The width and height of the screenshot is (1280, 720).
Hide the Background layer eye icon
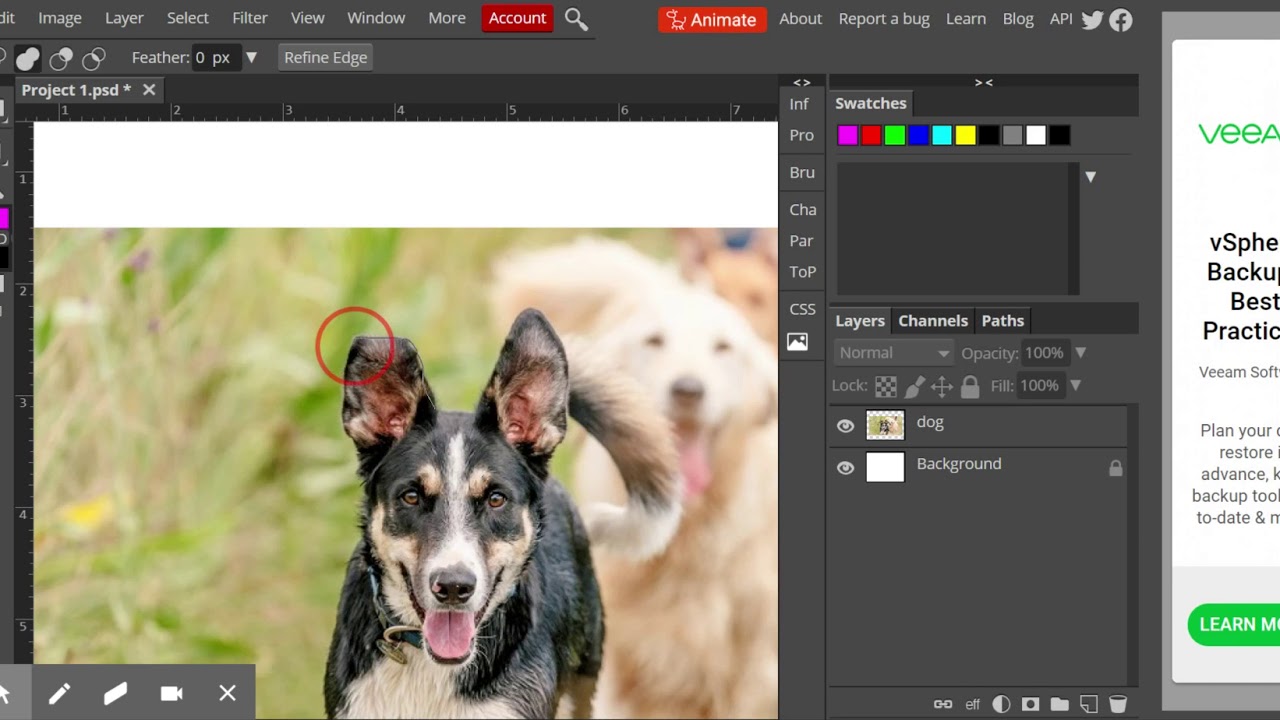point(845,468)
